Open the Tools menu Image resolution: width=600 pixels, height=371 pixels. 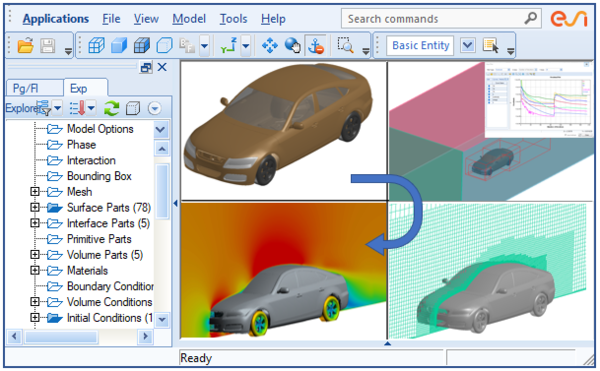(233, 19)
